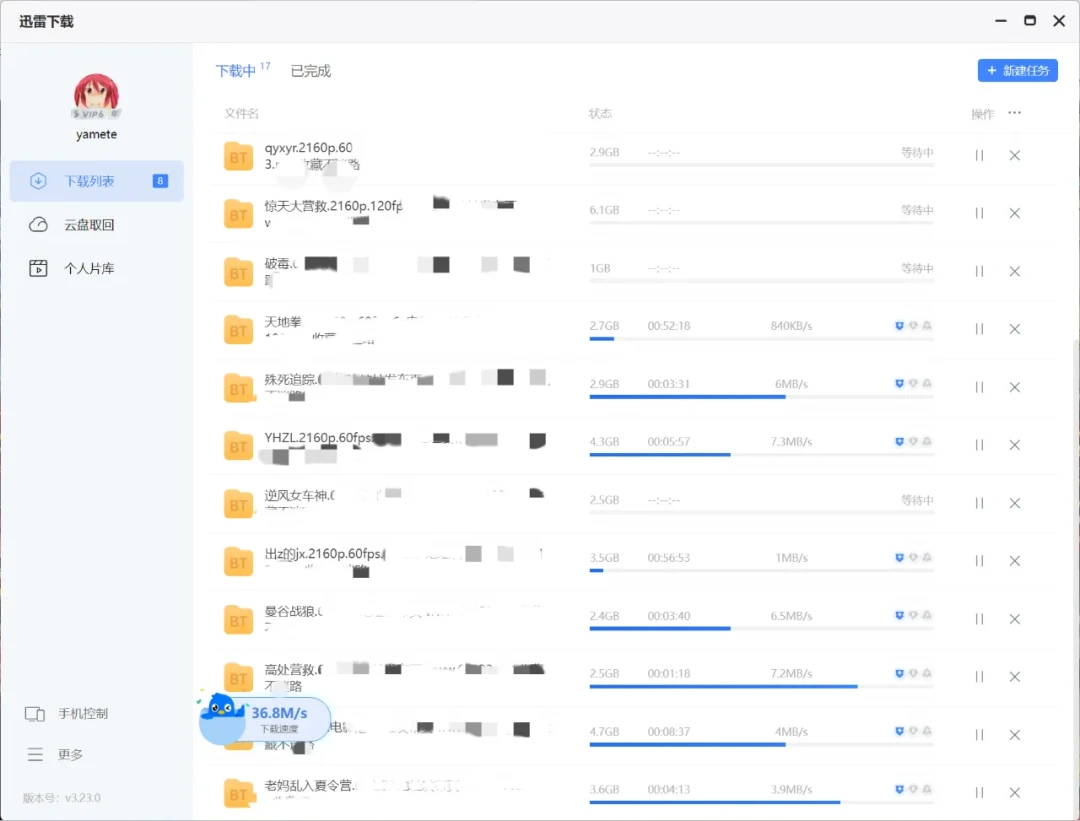Remove the 曼谷战狼 task
Image resolution: width=1080 pixels, height=821 pixels.
pyautogui.click(x=1015, y=619)
